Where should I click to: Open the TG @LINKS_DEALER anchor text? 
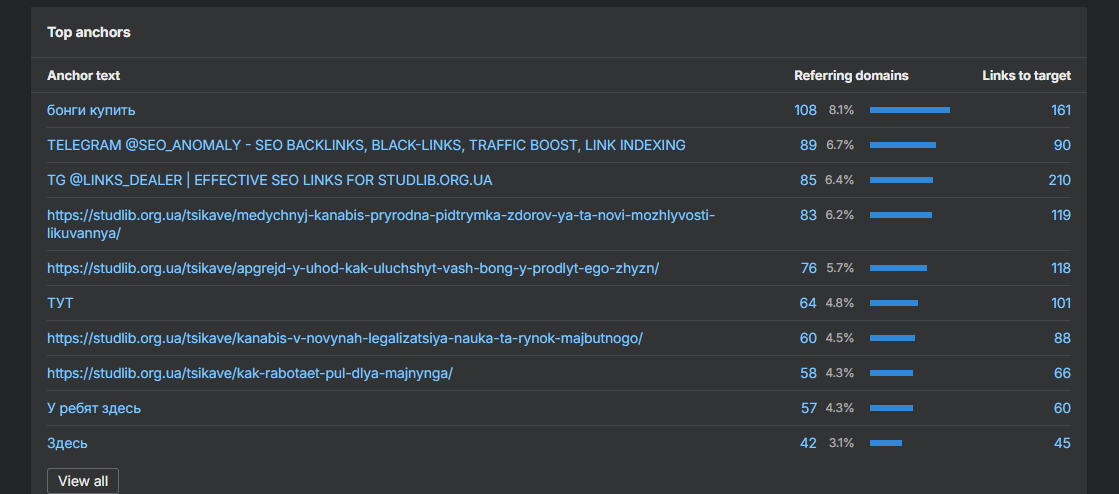270,180
